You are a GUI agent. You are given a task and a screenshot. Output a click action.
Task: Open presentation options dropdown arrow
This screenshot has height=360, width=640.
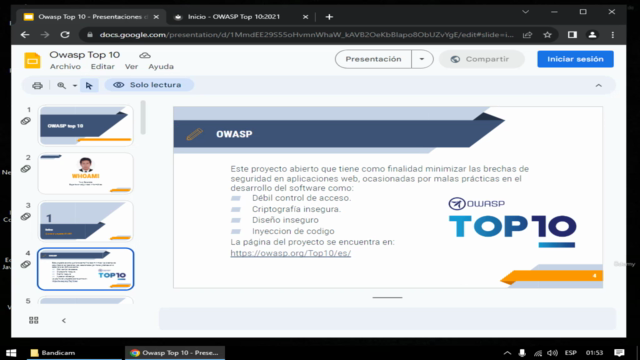[422, 59]
